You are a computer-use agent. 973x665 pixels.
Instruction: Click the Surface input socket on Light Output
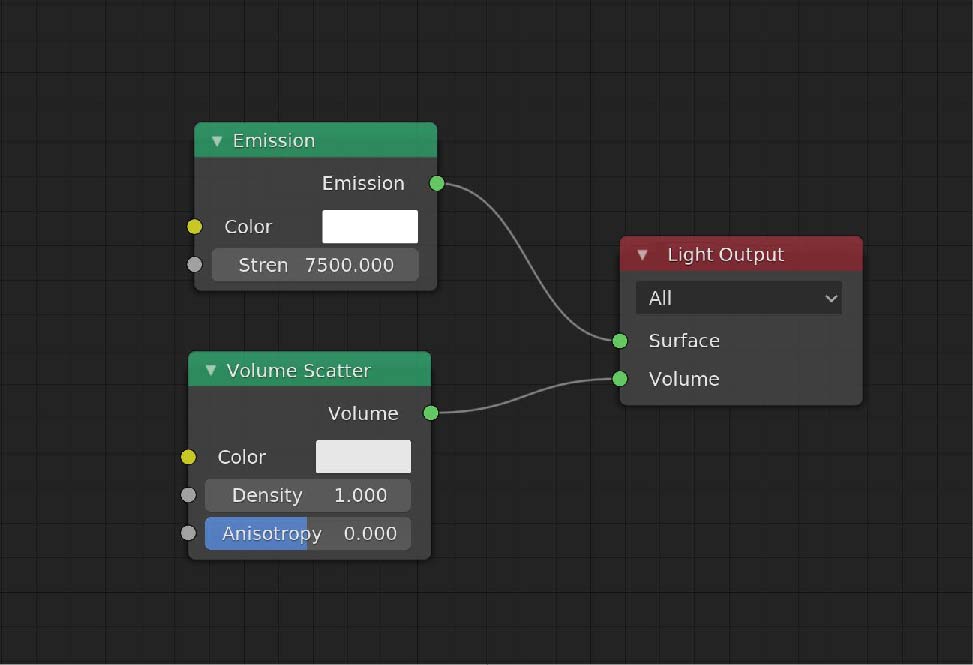[619, 341]
